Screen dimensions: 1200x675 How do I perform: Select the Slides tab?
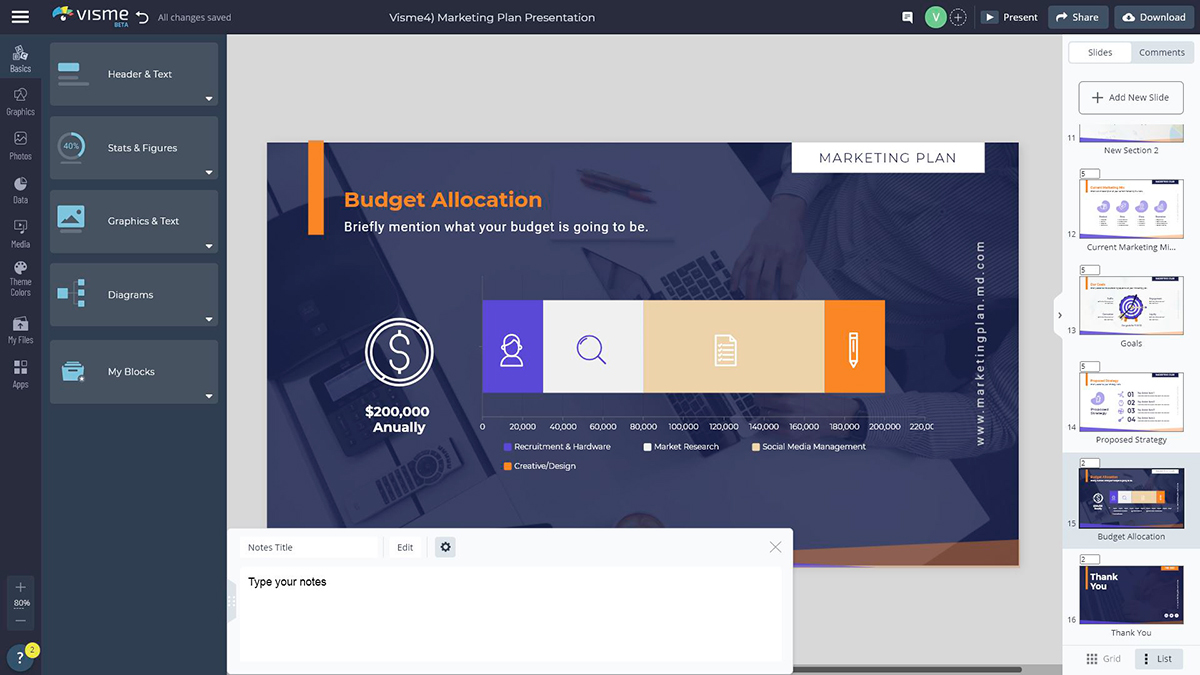pyautogui.click(x=1099, y=52)
